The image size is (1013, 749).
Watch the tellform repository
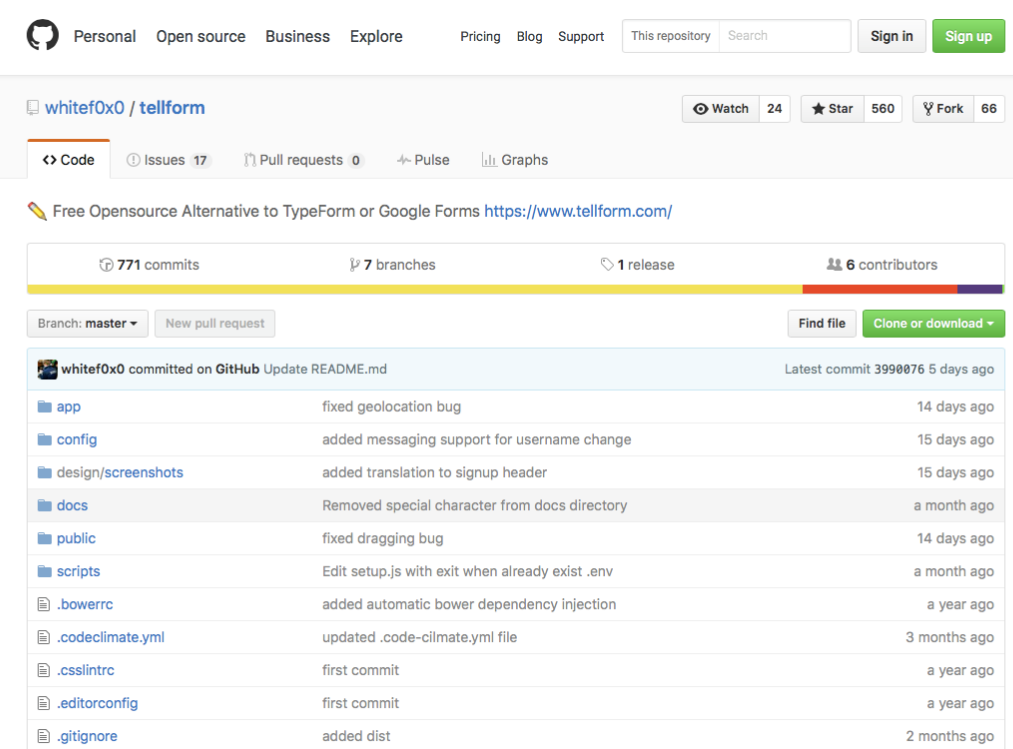click(x=721, y=109)
